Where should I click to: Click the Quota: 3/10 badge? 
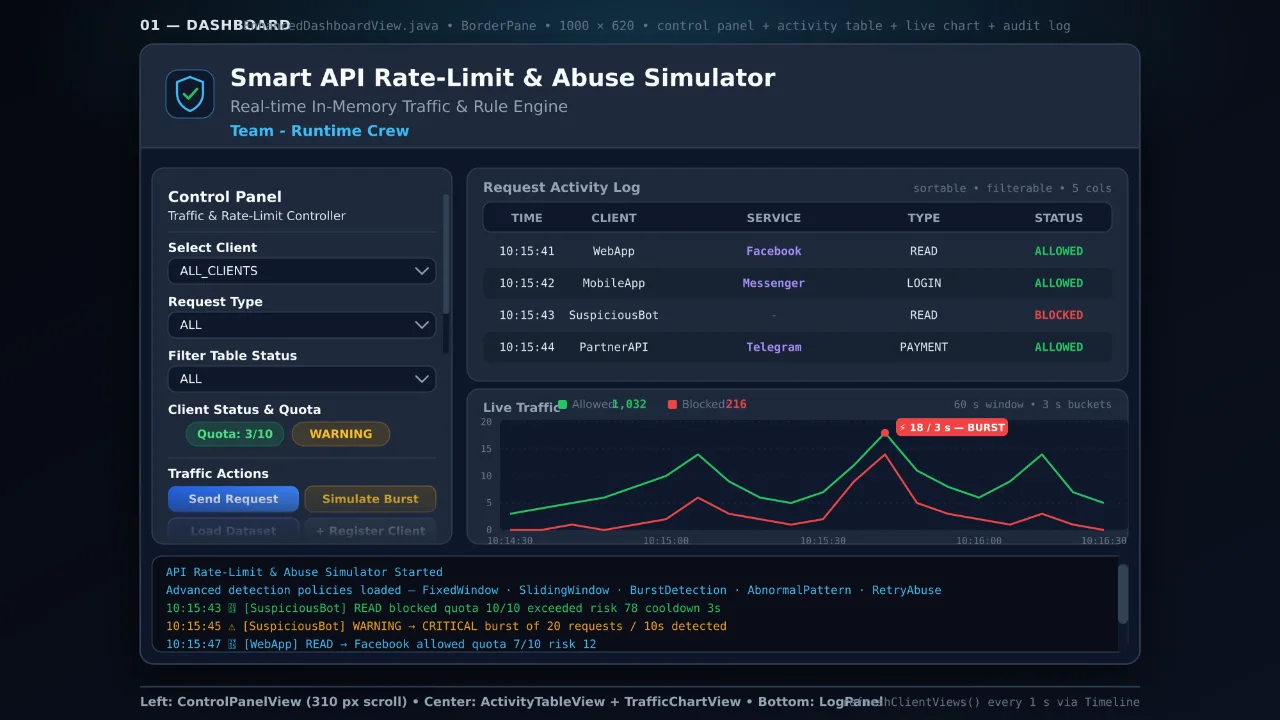(x=235, y=434)
